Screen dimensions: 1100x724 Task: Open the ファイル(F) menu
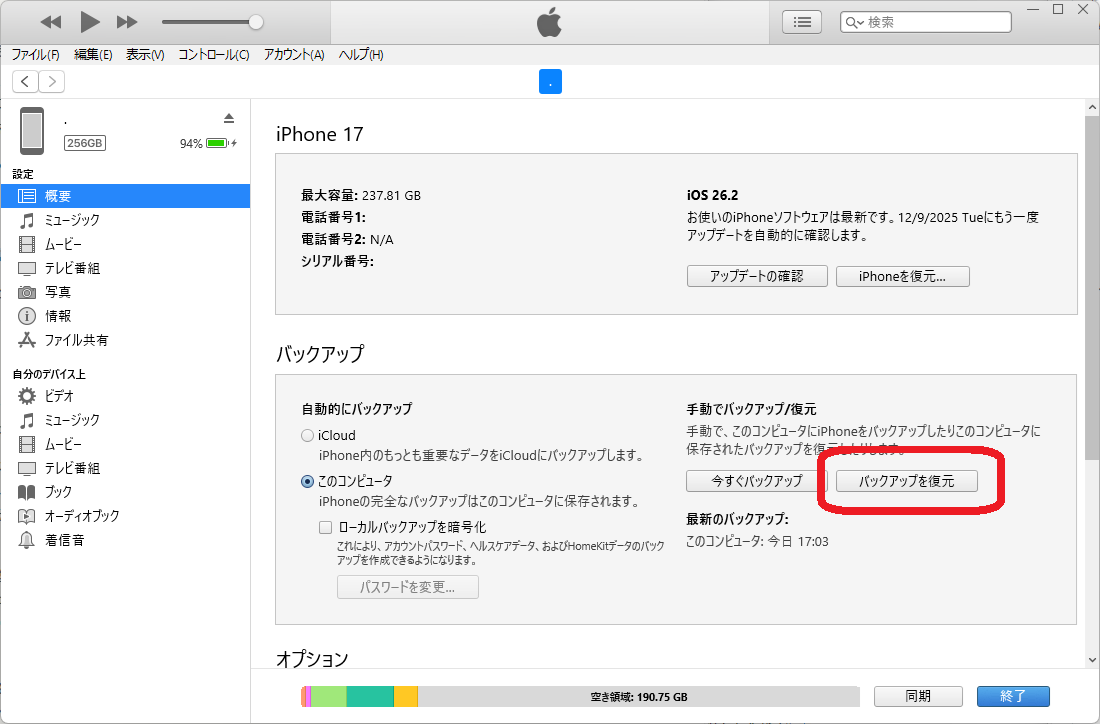[x=35, y=55]
